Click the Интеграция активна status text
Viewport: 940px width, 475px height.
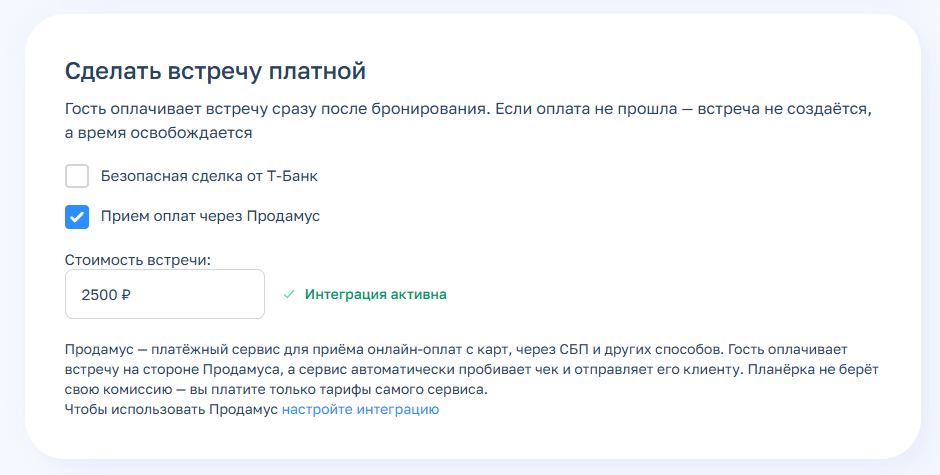coord(375,295)
